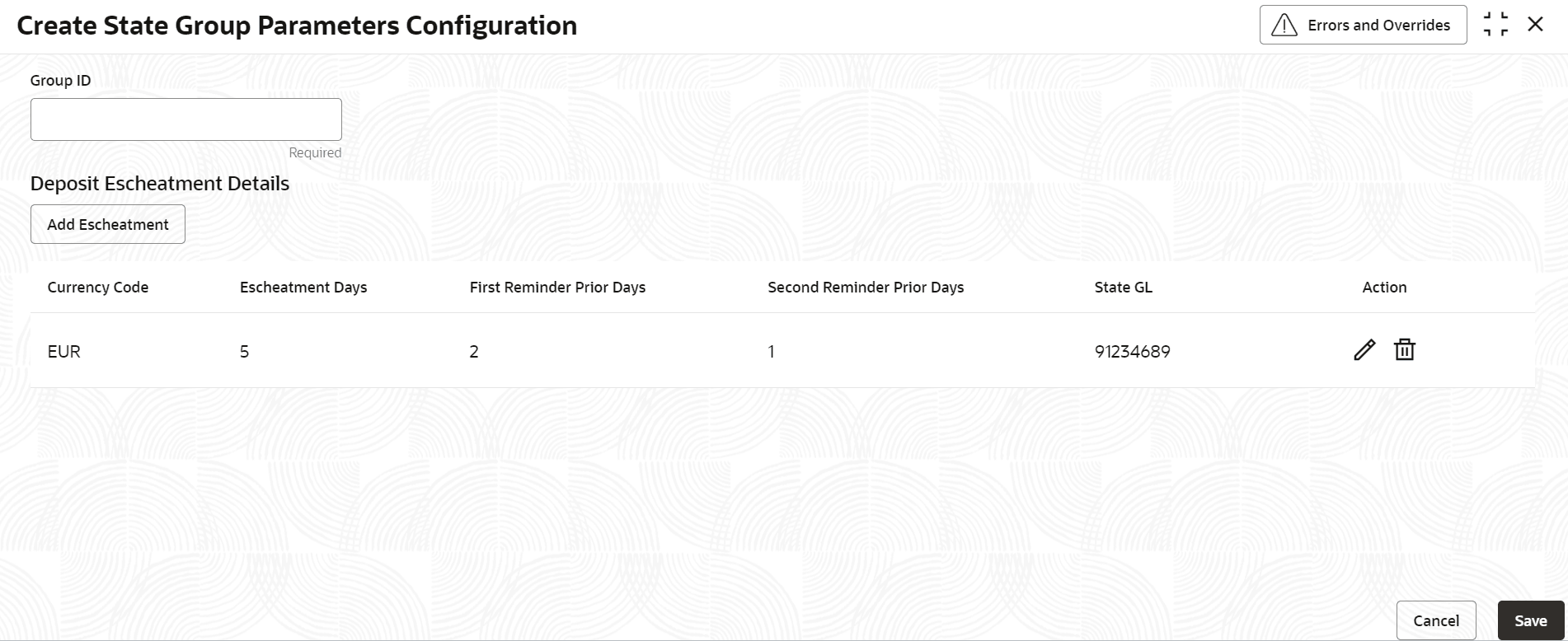The image size is (1568, 641).
Task: Delete the EUR escheatment row with the trash icon
Action: [1404, 350]
